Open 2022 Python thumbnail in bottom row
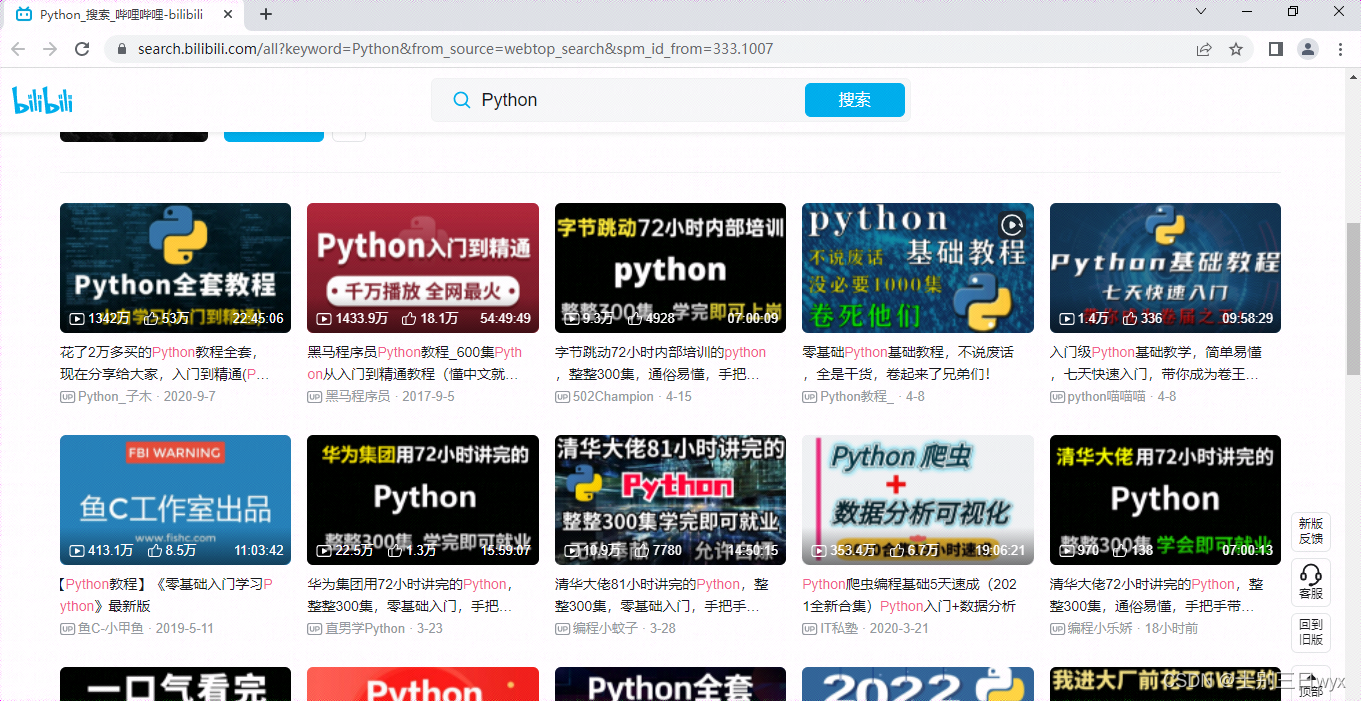The width and height of the screenshot is (1361, 701). (x=918, y=684)
